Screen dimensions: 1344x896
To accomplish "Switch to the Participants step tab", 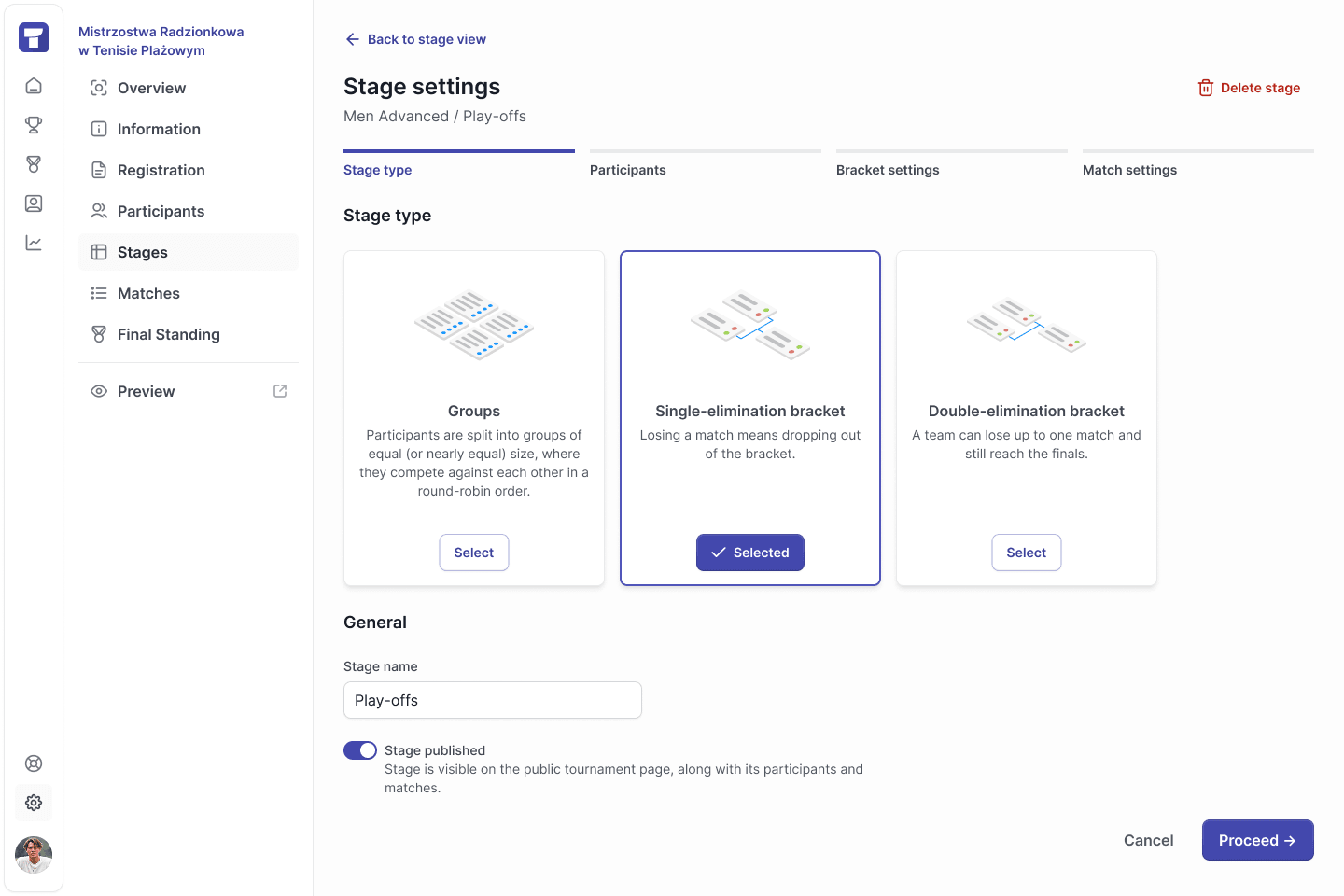I will [x=628, y=170].
